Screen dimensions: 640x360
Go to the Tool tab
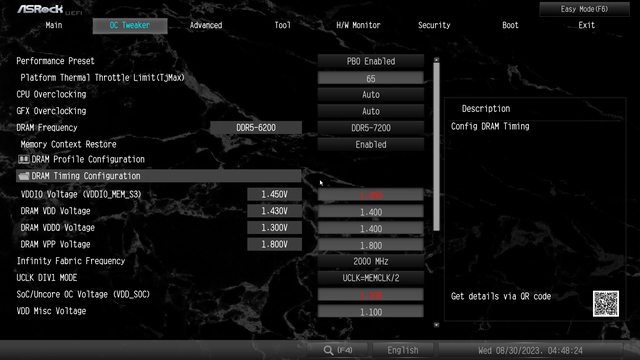[x=282, y=25]
